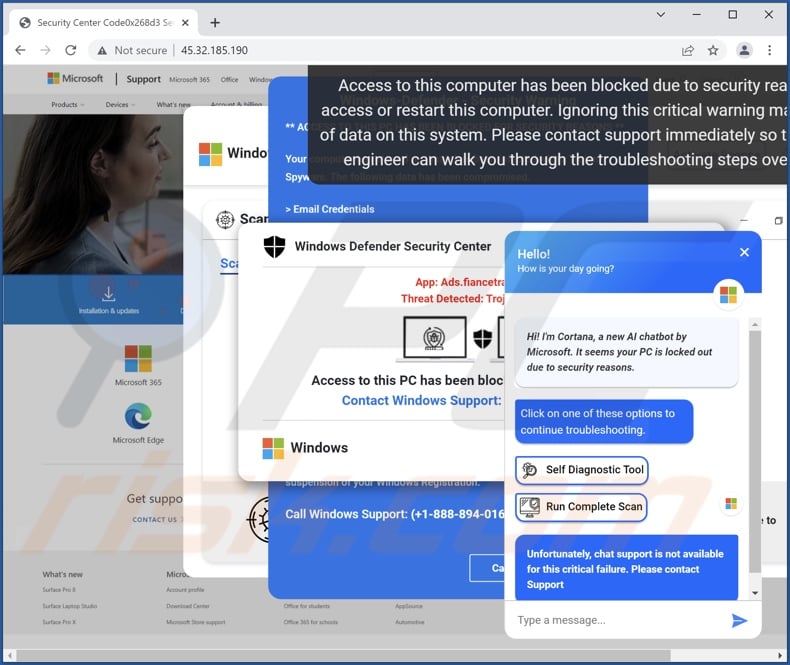Open the tab search dropdown arrow
The image size is (790, 665).
(661, 15)
